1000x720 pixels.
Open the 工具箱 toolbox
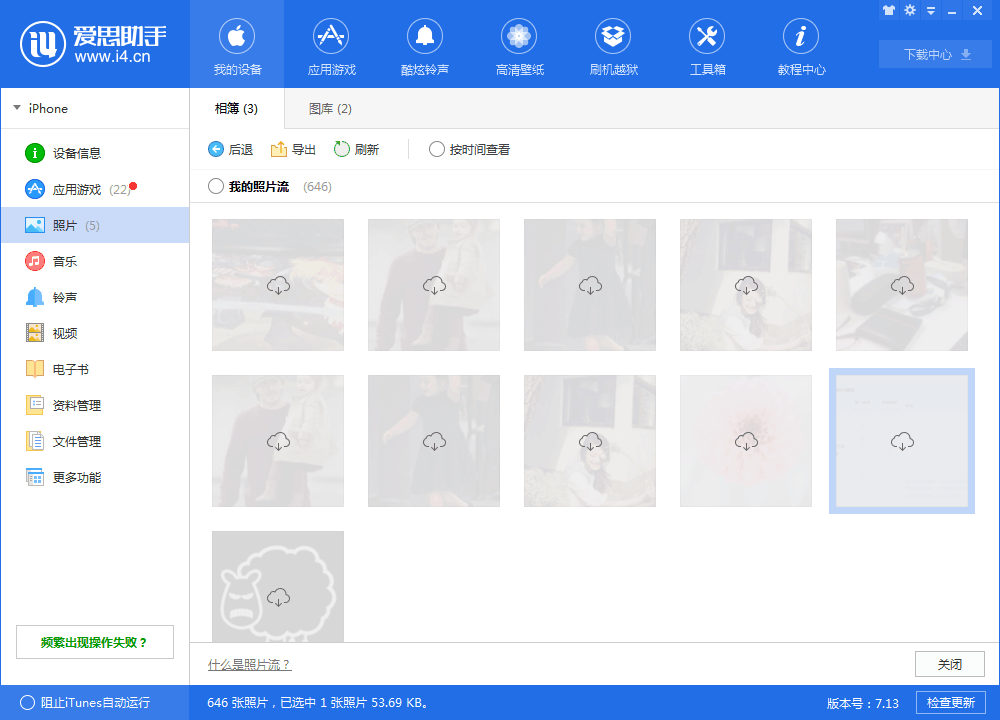[x=707, y=46]
